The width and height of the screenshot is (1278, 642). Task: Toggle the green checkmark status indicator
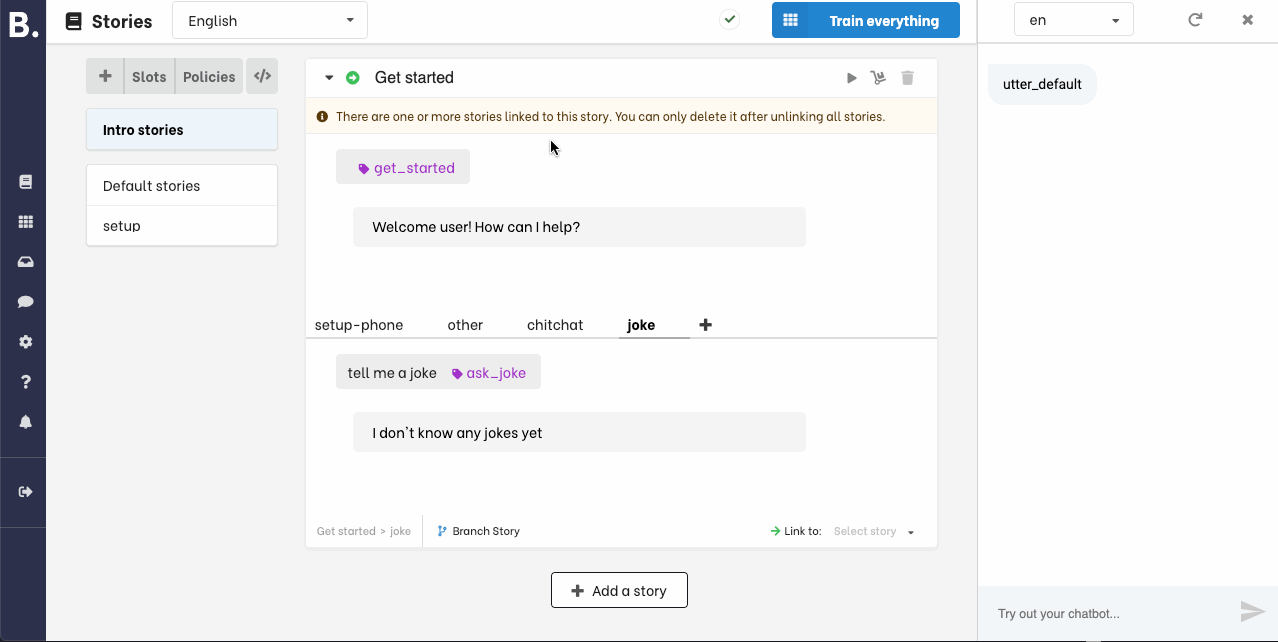click(x=729, y=19)
